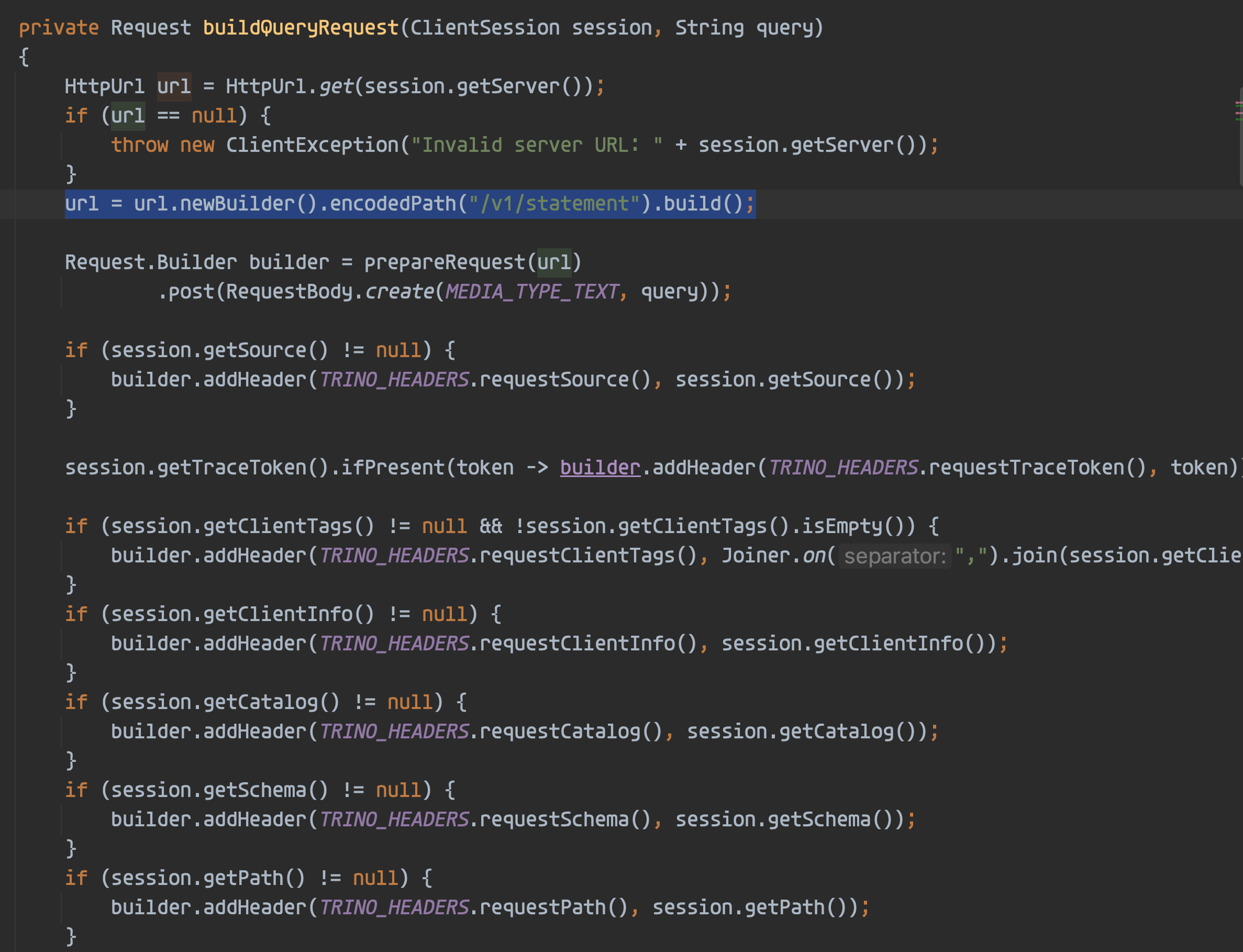
Task: Click the url variable declaration after HttpUrl
Action: tap(174, 87)
